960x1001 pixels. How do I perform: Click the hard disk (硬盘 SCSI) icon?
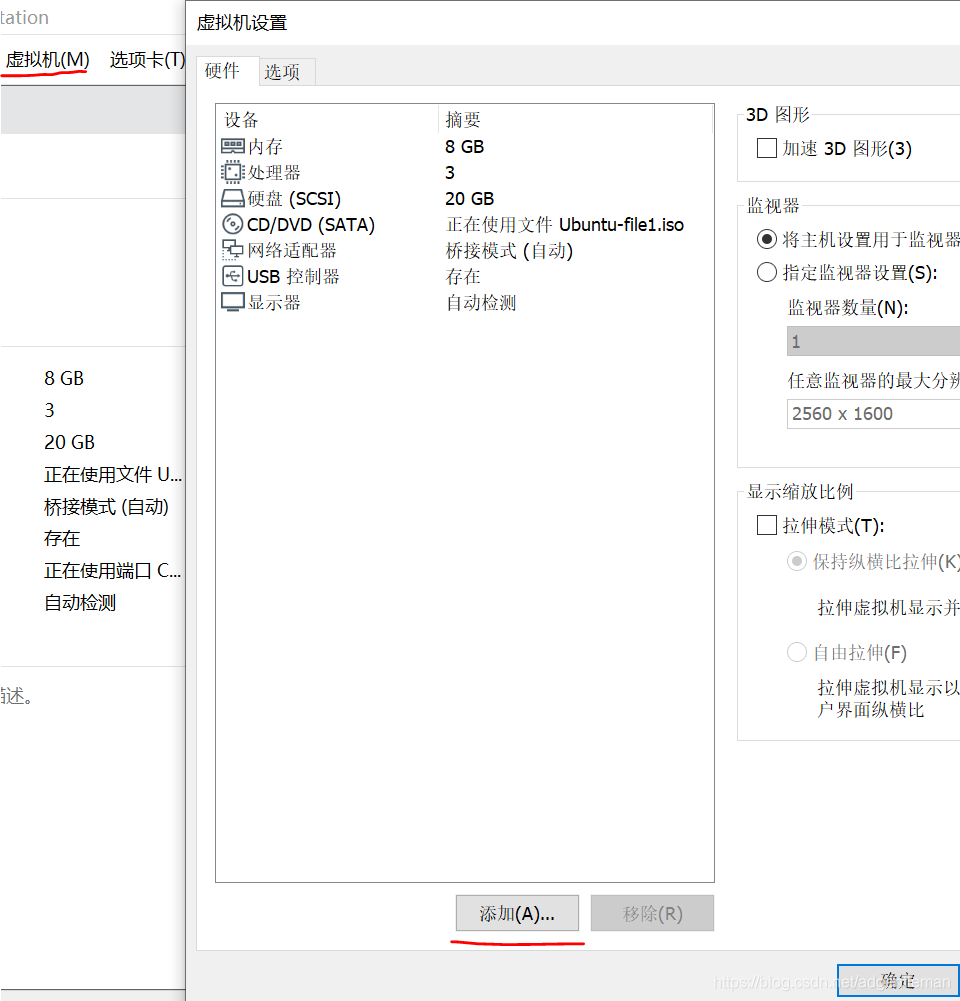pos(232,199)
